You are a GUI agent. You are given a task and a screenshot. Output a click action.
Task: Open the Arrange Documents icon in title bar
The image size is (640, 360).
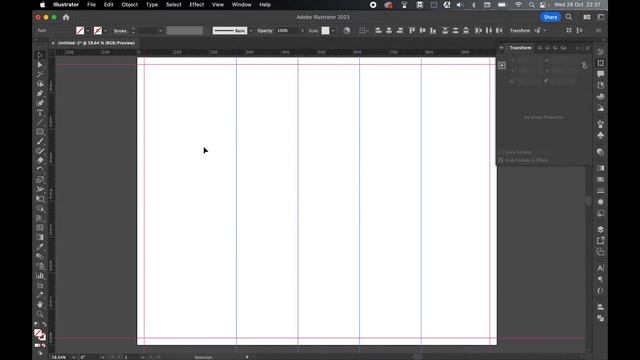(587, 17)
